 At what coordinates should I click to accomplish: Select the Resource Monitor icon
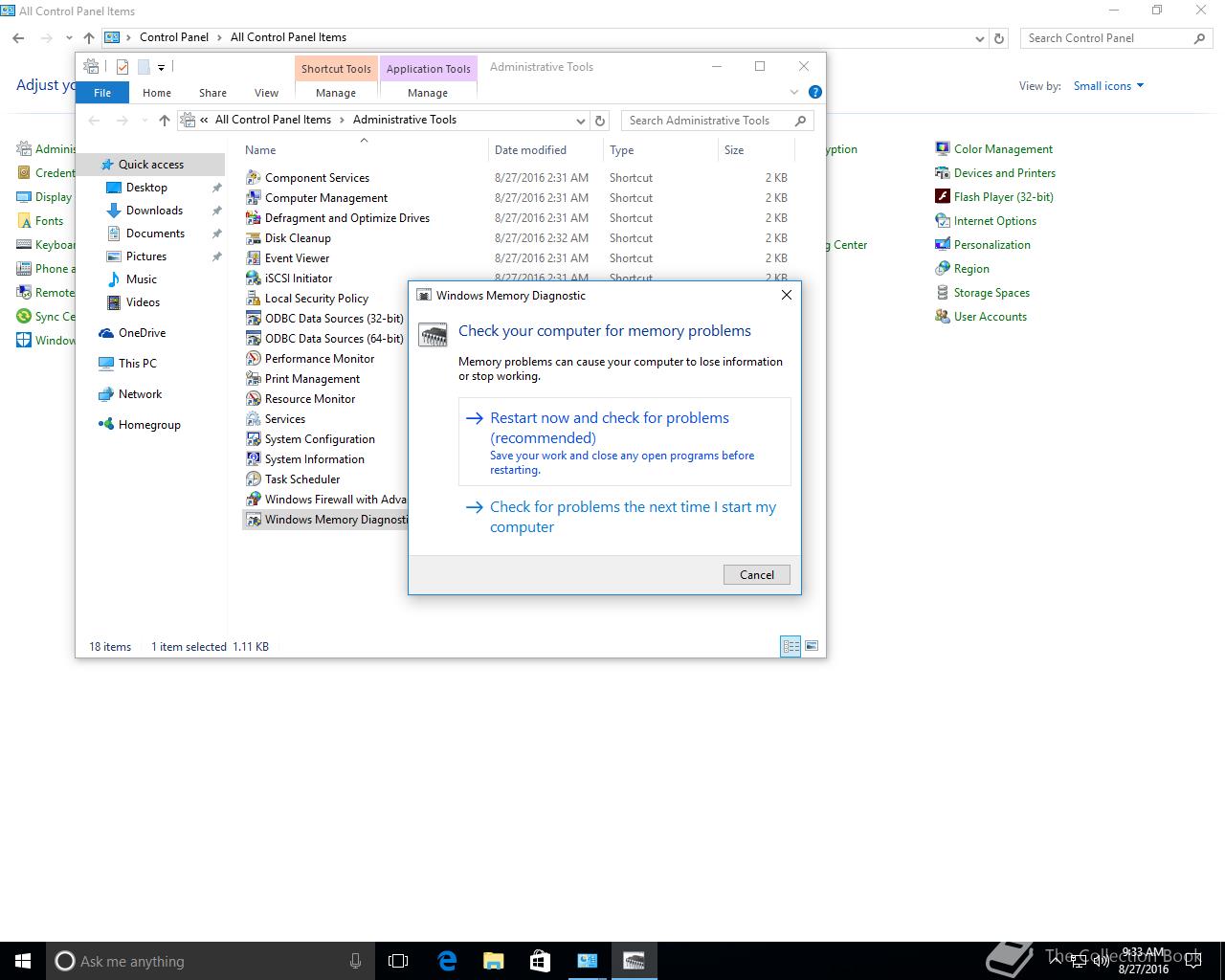[x=253, y=398]
